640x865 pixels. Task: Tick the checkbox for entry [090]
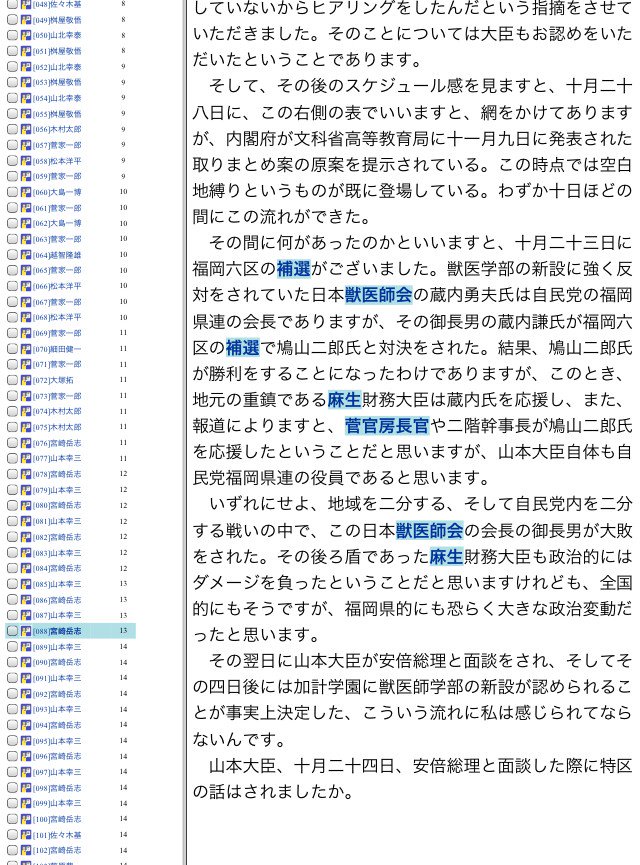click(x=12, y=662)
